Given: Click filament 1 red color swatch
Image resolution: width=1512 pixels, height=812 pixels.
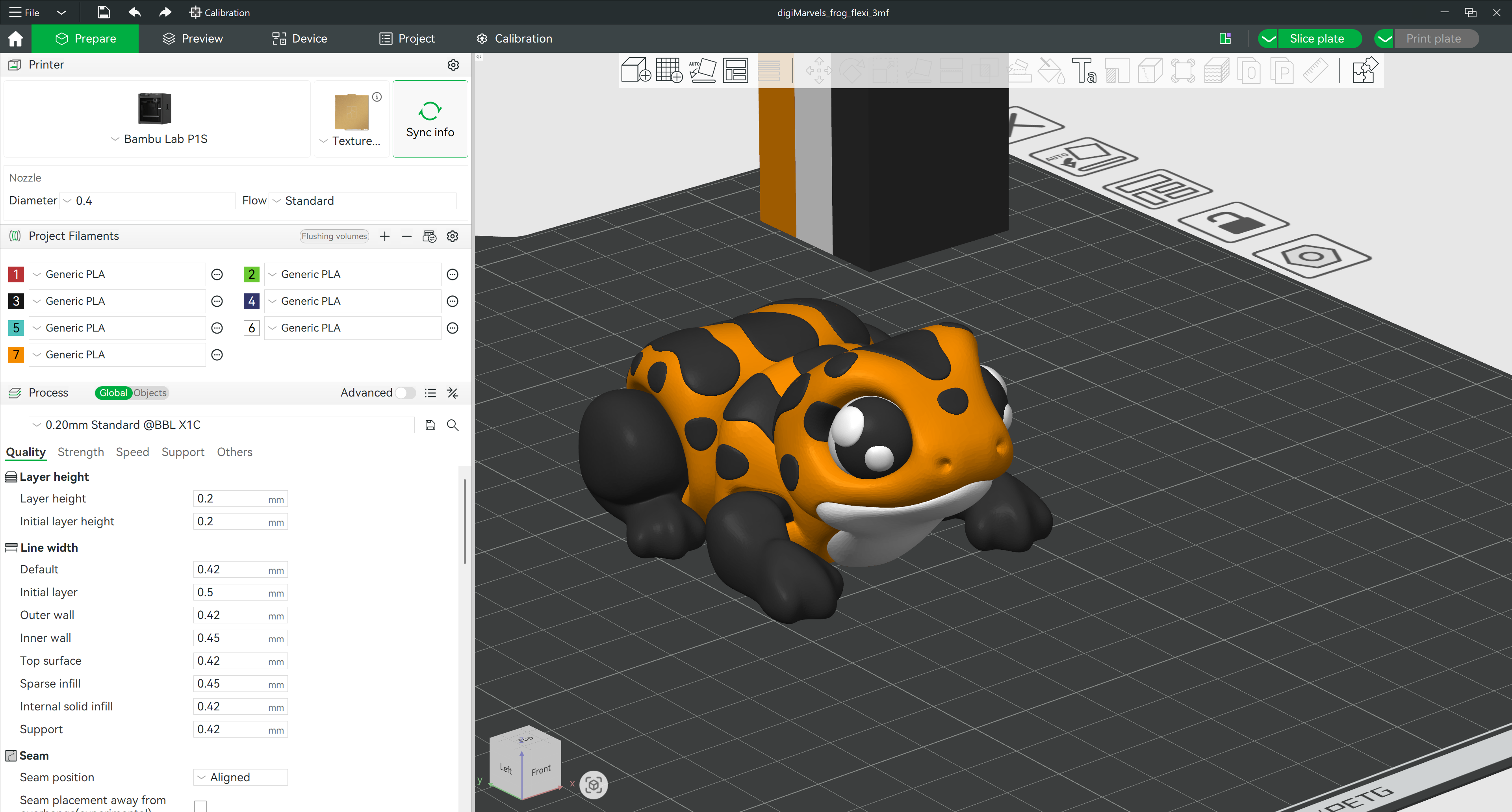Looking at the screenshot, I should [16, 274].
